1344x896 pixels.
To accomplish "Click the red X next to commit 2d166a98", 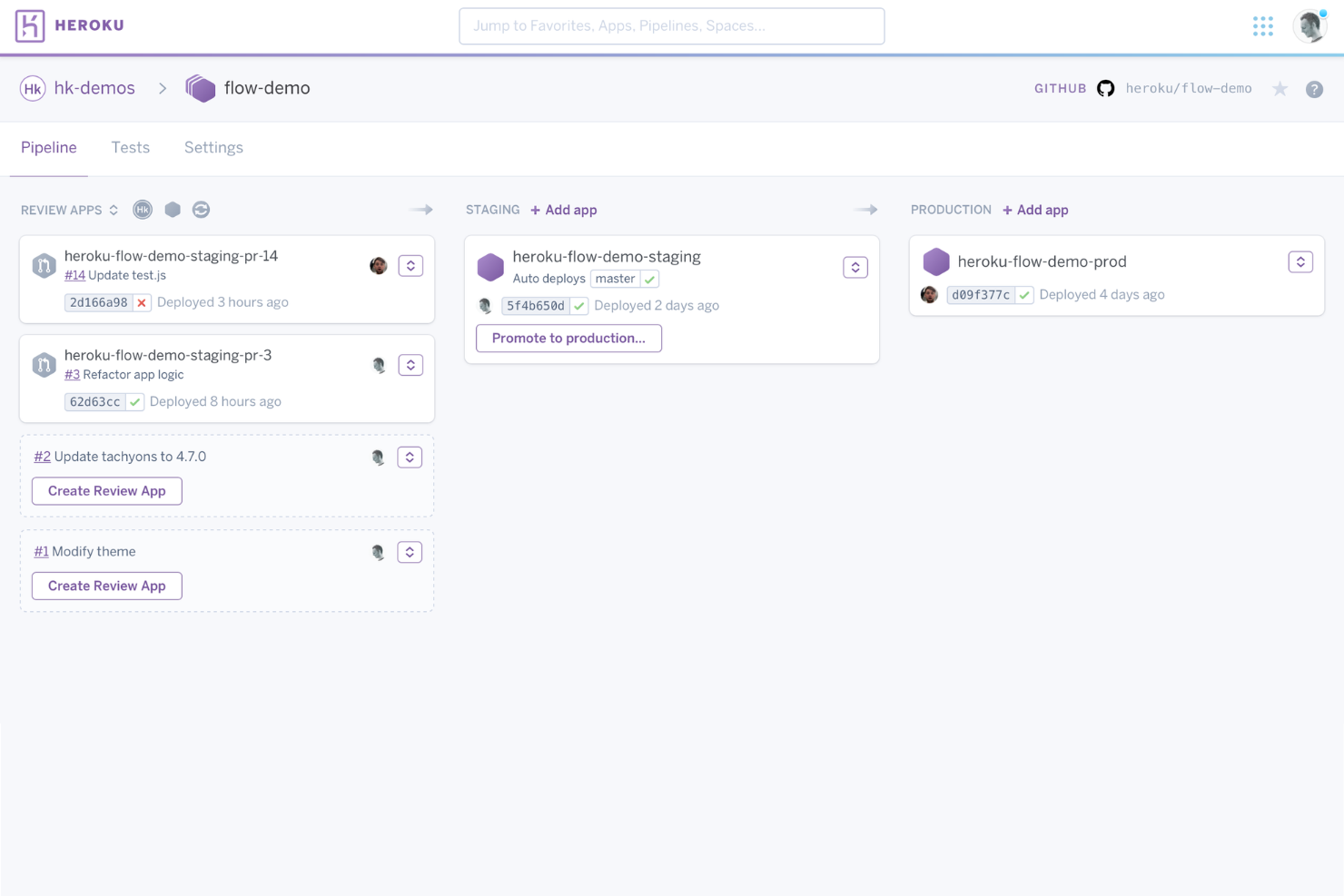I will pyautogui.click(x=142, y=302).
